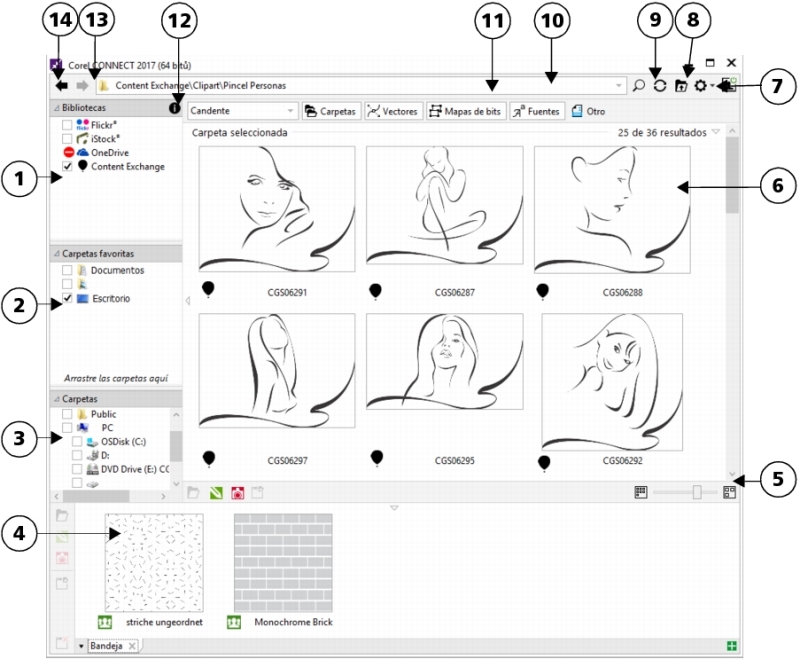Viewport: 800px width, 659px height.
Task: Click the add new tray plus icon
Action: point(734,647)
